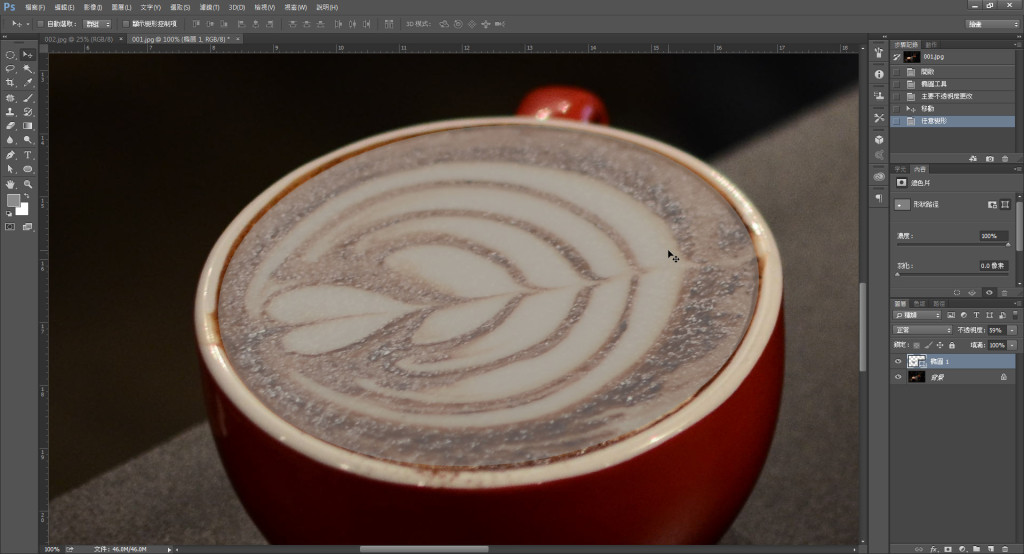Toggle visibility of the 背景 layer
Screen dimensions: 1024x554
click(897, 377)
